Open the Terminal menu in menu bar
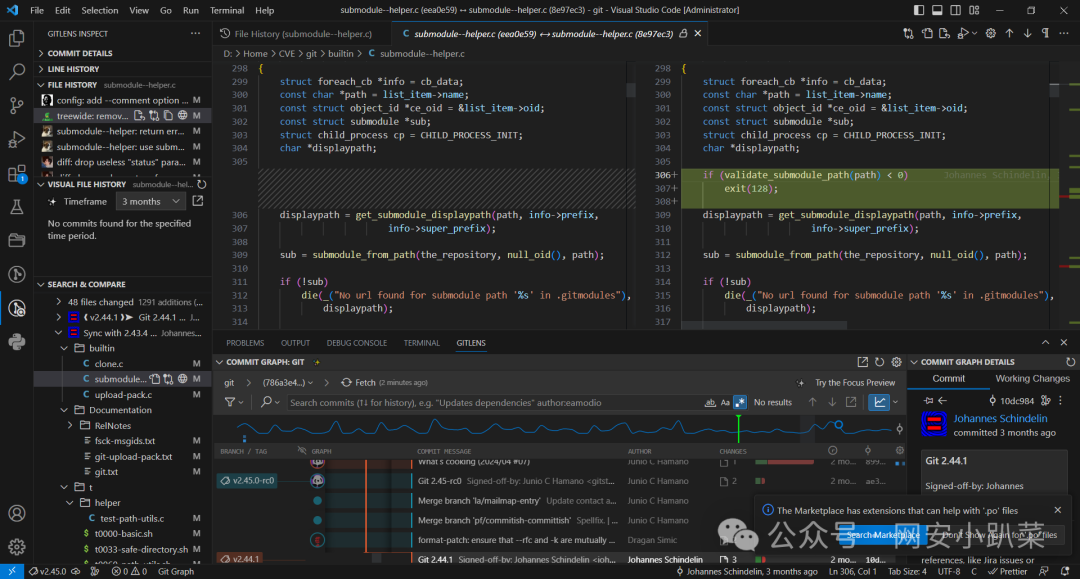Image resolution: width=1080 pixels, height=579 pixels. click(x=226, y=10)
